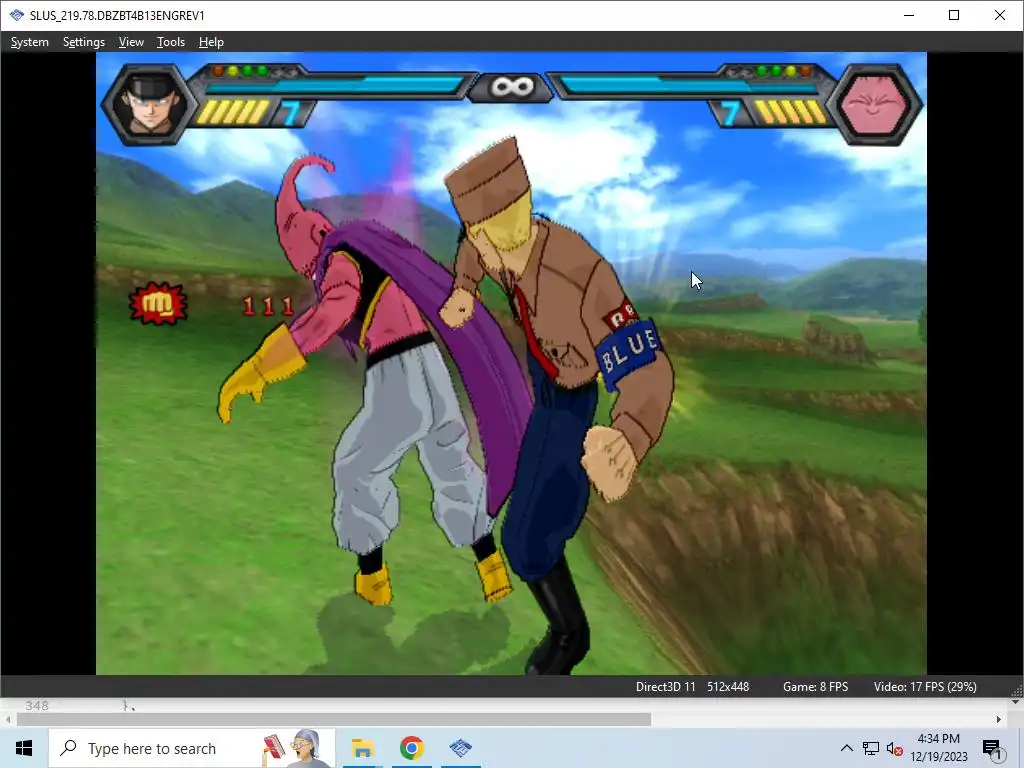Screen dimensions: 1024x768
Task: Click the right player blue health bar
Action: click(x=689, y=86)
